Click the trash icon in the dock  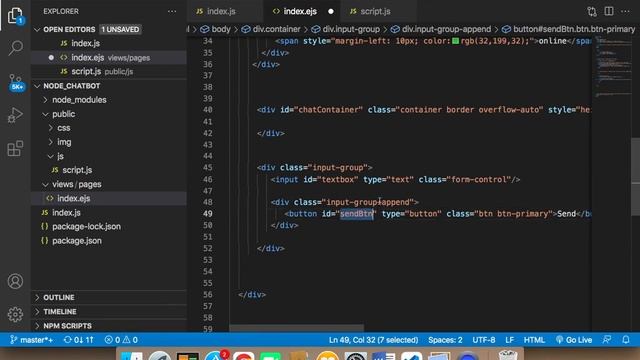point(507,354)
